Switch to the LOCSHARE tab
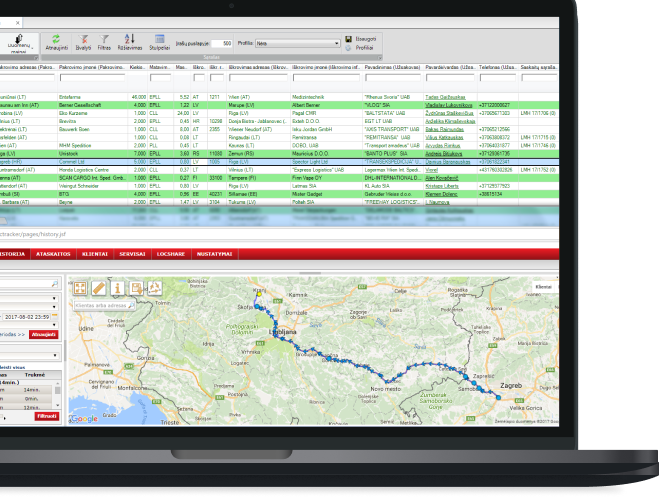Screen dimensions: 660x498 click(x=171, y=254)
